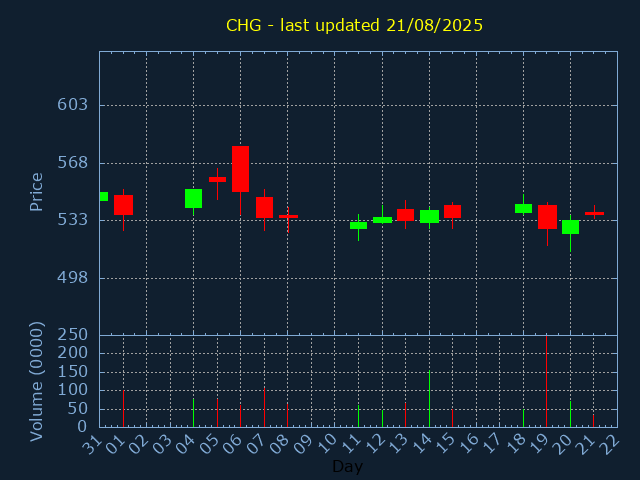Viewport: 640px width, 480px height.
Task: Select the red candlestick on day 19
Action: (547, 217)
